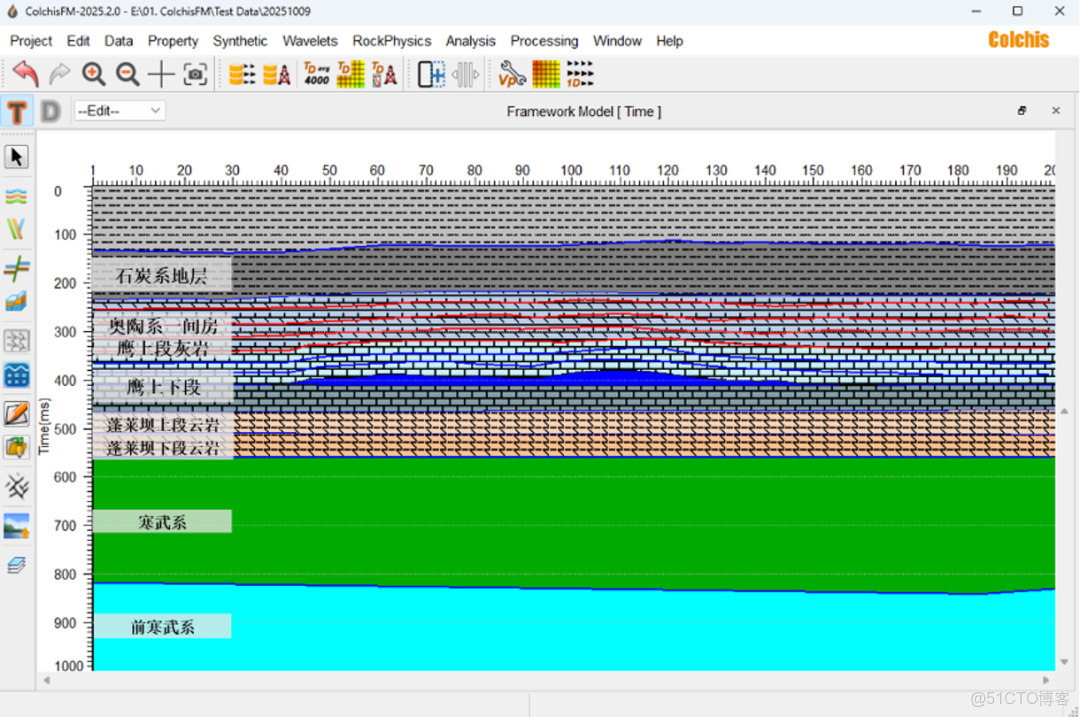Open the RockPhysics menu
The image size is (1080, 717).
point(391,41)
